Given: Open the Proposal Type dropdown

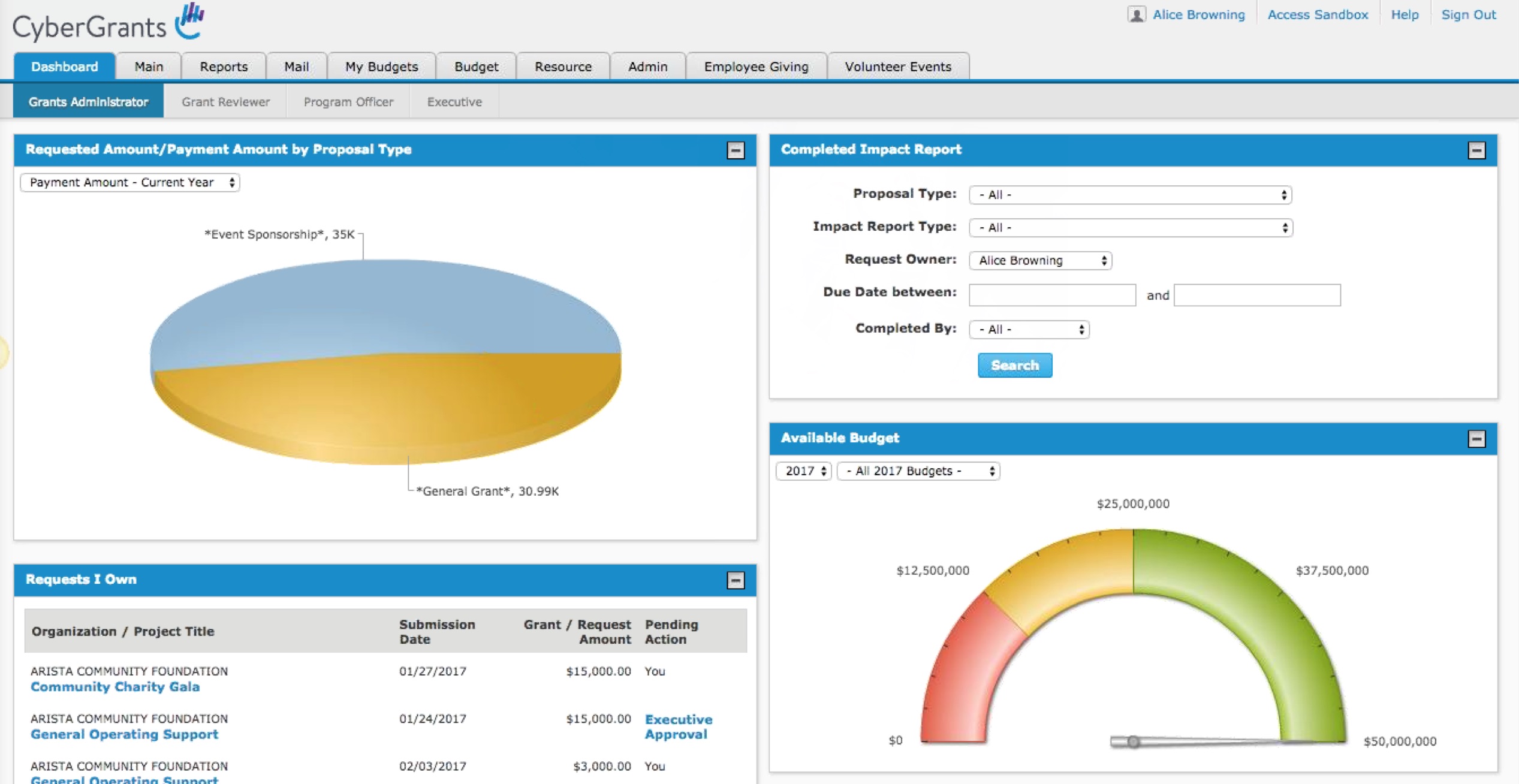Looking at the screenshot, I should click(1130, 195).
